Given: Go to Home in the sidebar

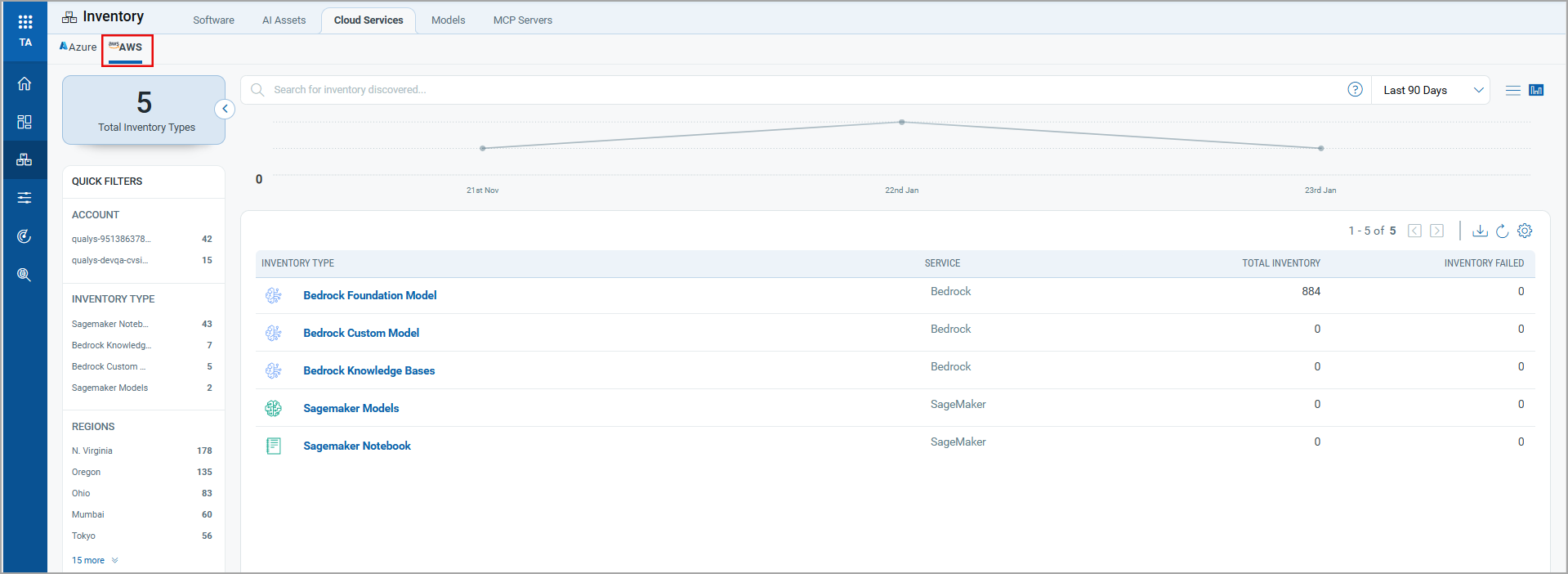Looking at the screenshot, I should pyautogui.click(x=25, y=83).
